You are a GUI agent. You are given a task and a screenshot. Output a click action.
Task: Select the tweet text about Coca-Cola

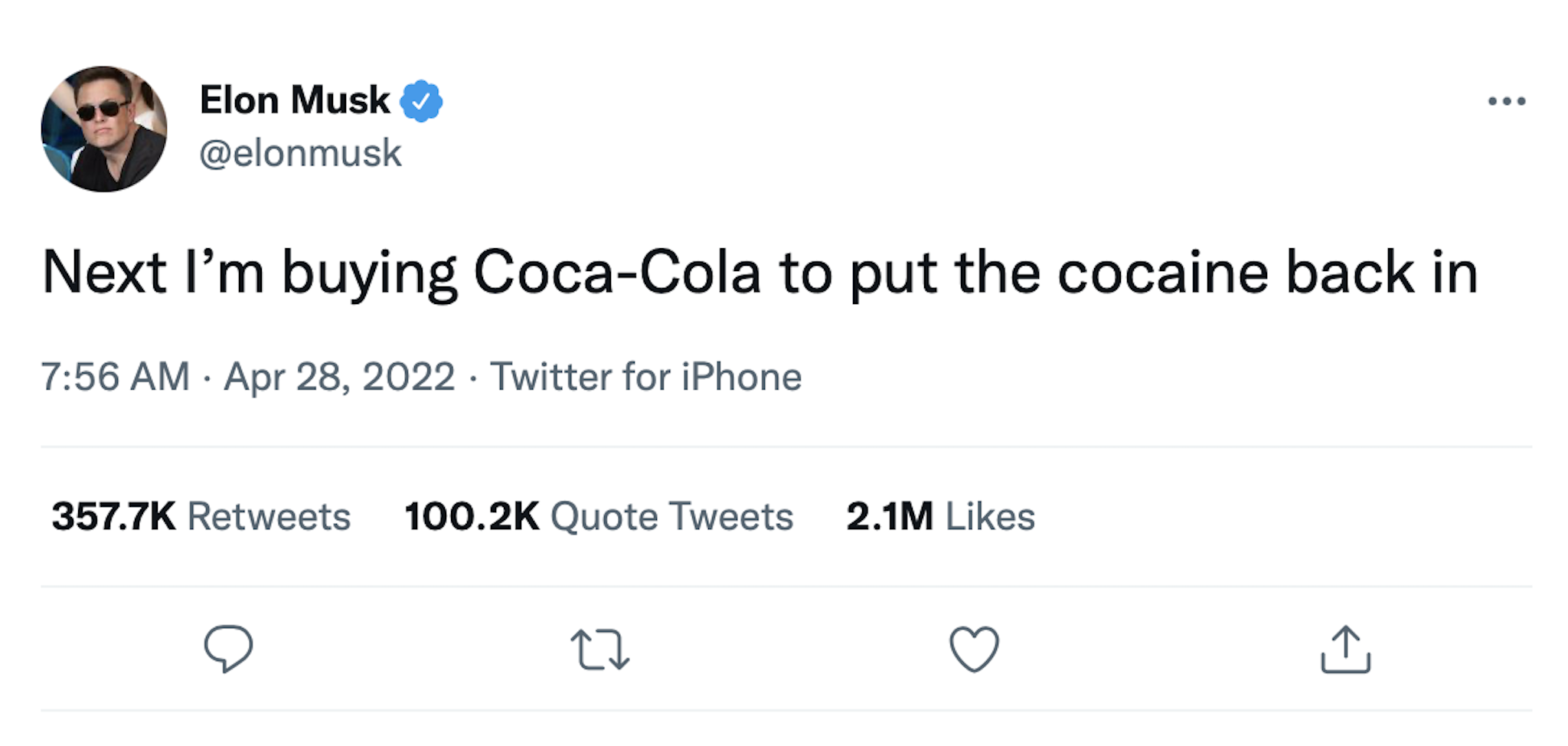[758, 272]
